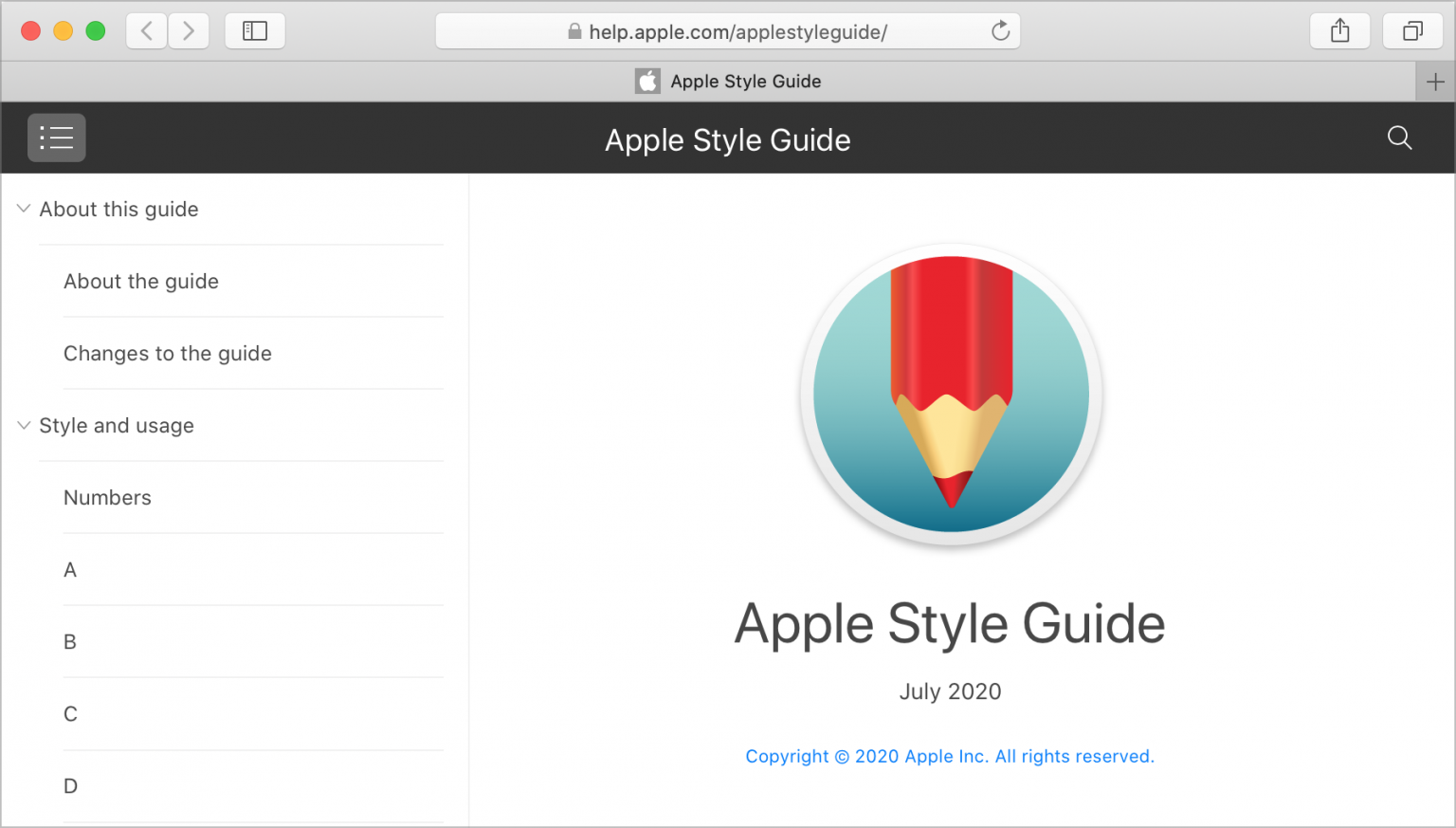Click the Apple Style Guide header title
The image size is (1456, 828).
pyautogui.click(x=728, y=139)
